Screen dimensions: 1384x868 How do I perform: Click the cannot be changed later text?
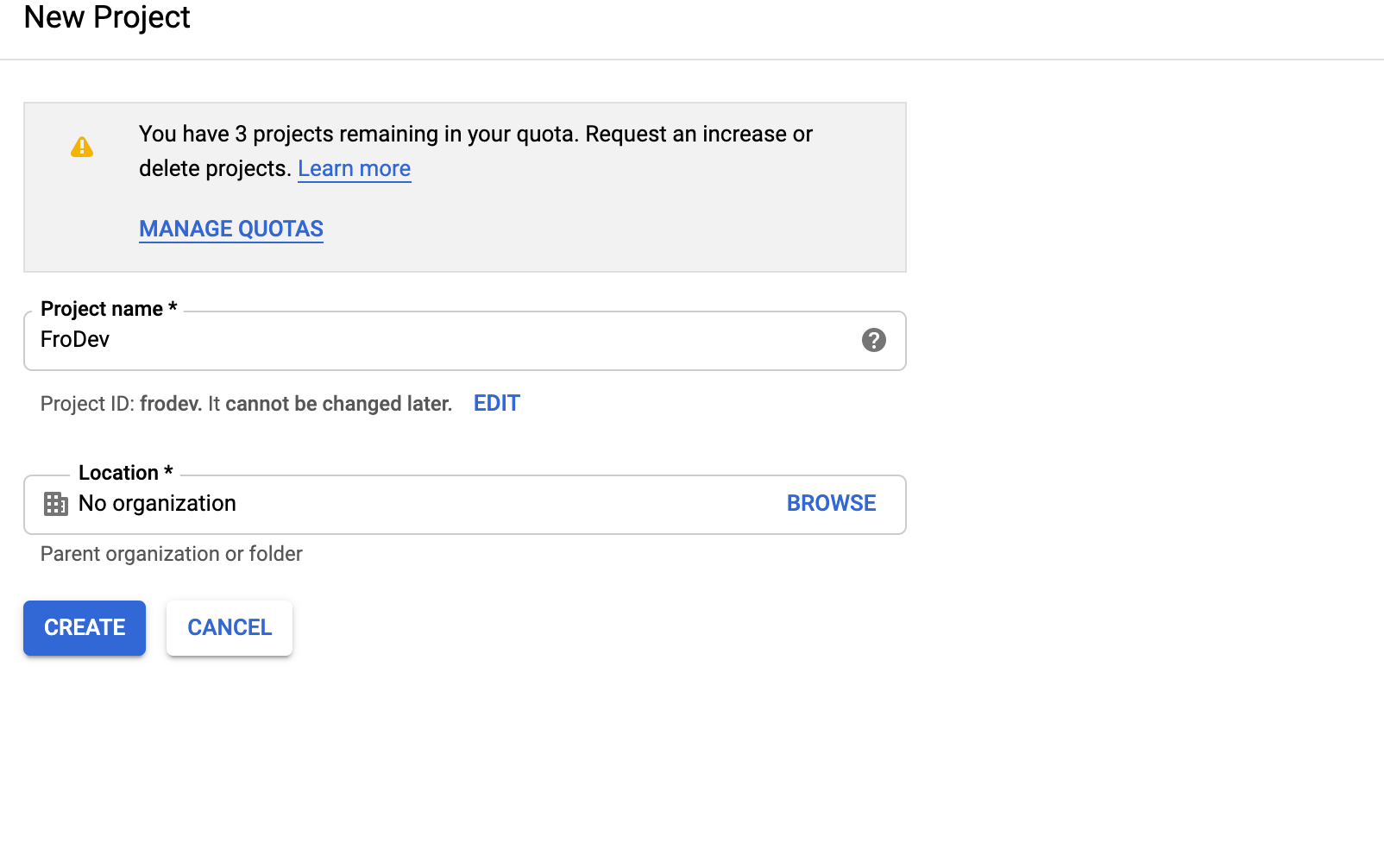338,404
